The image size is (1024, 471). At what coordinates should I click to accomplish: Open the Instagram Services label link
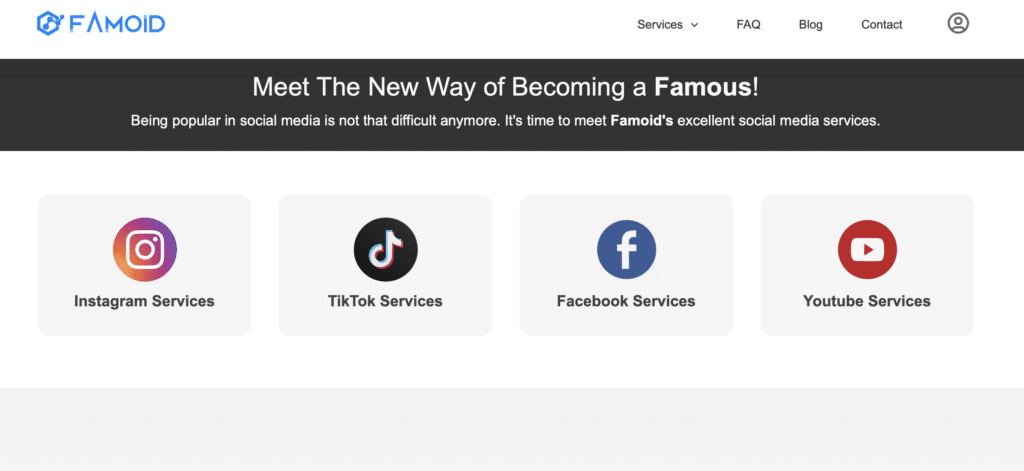coord(144,301)
